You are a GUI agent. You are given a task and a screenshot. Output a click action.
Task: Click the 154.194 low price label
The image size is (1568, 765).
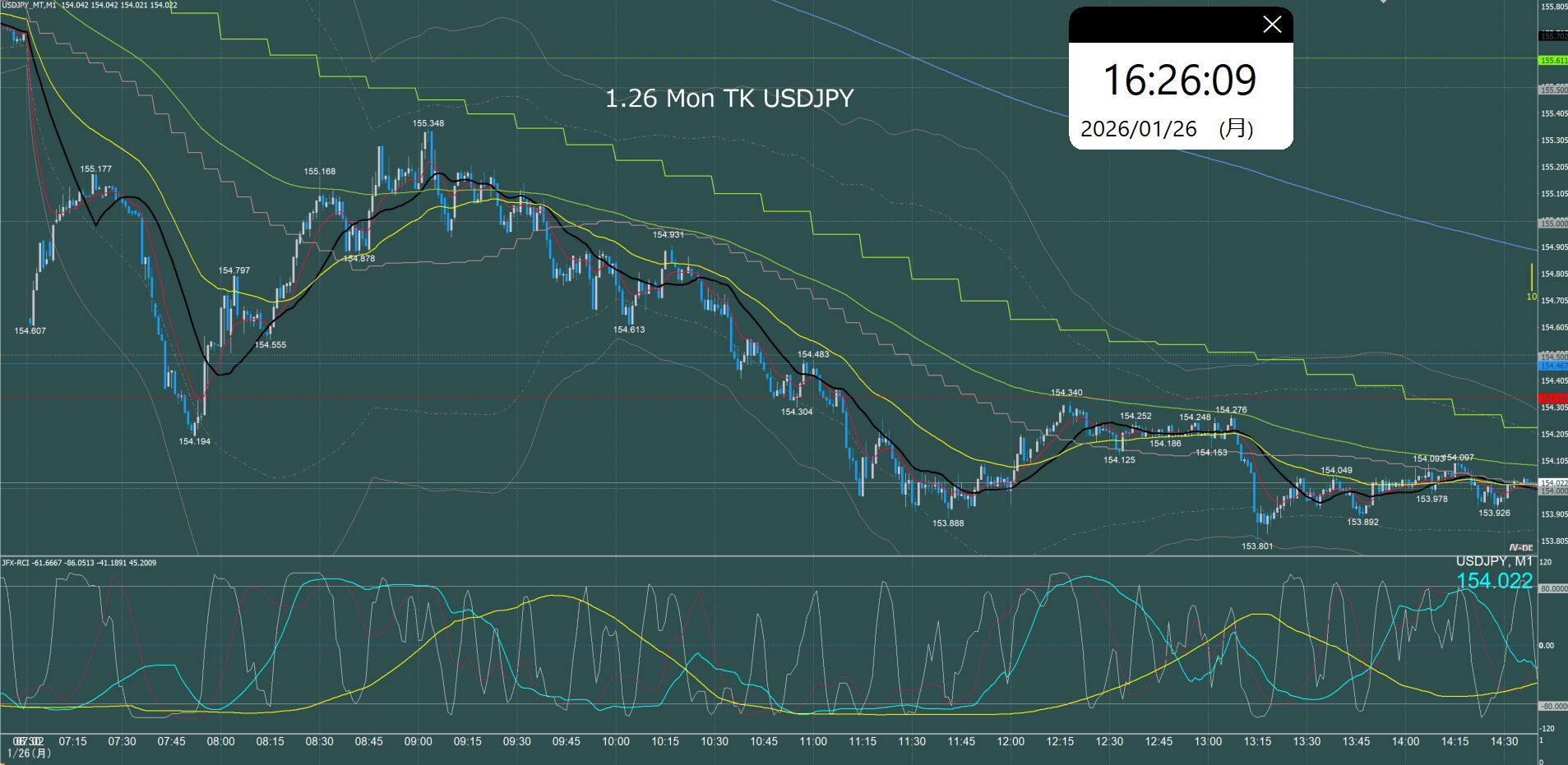coord(194,442)
